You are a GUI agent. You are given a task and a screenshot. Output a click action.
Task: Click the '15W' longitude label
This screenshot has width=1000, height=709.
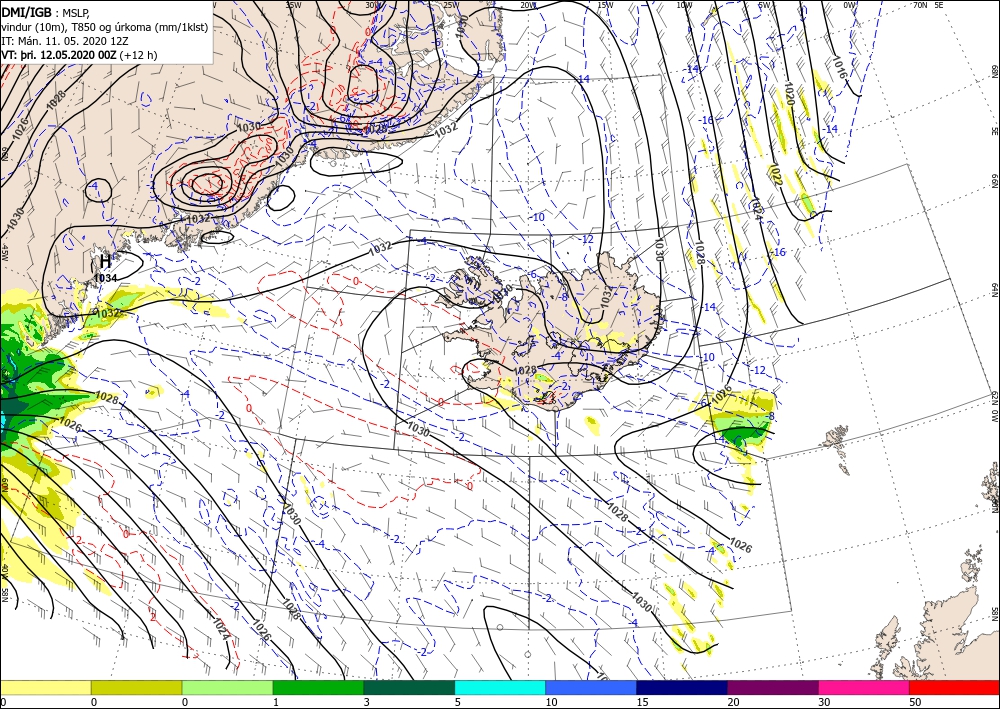click(x=605, y=5)
